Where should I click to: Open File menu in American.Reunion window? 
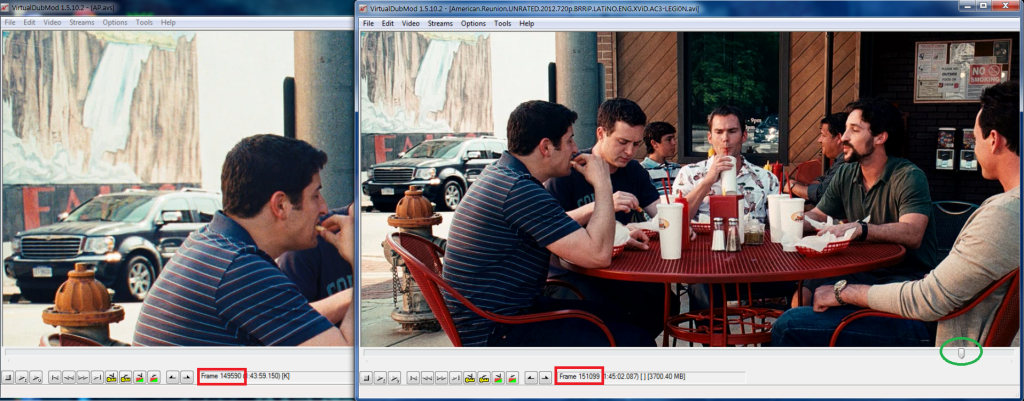368,24
